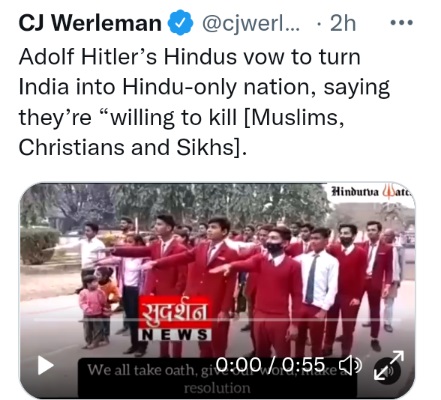Click the Hindutva Watch watermark in the video
The width and height of the screenshot is (441, 400).
point(371,192)
